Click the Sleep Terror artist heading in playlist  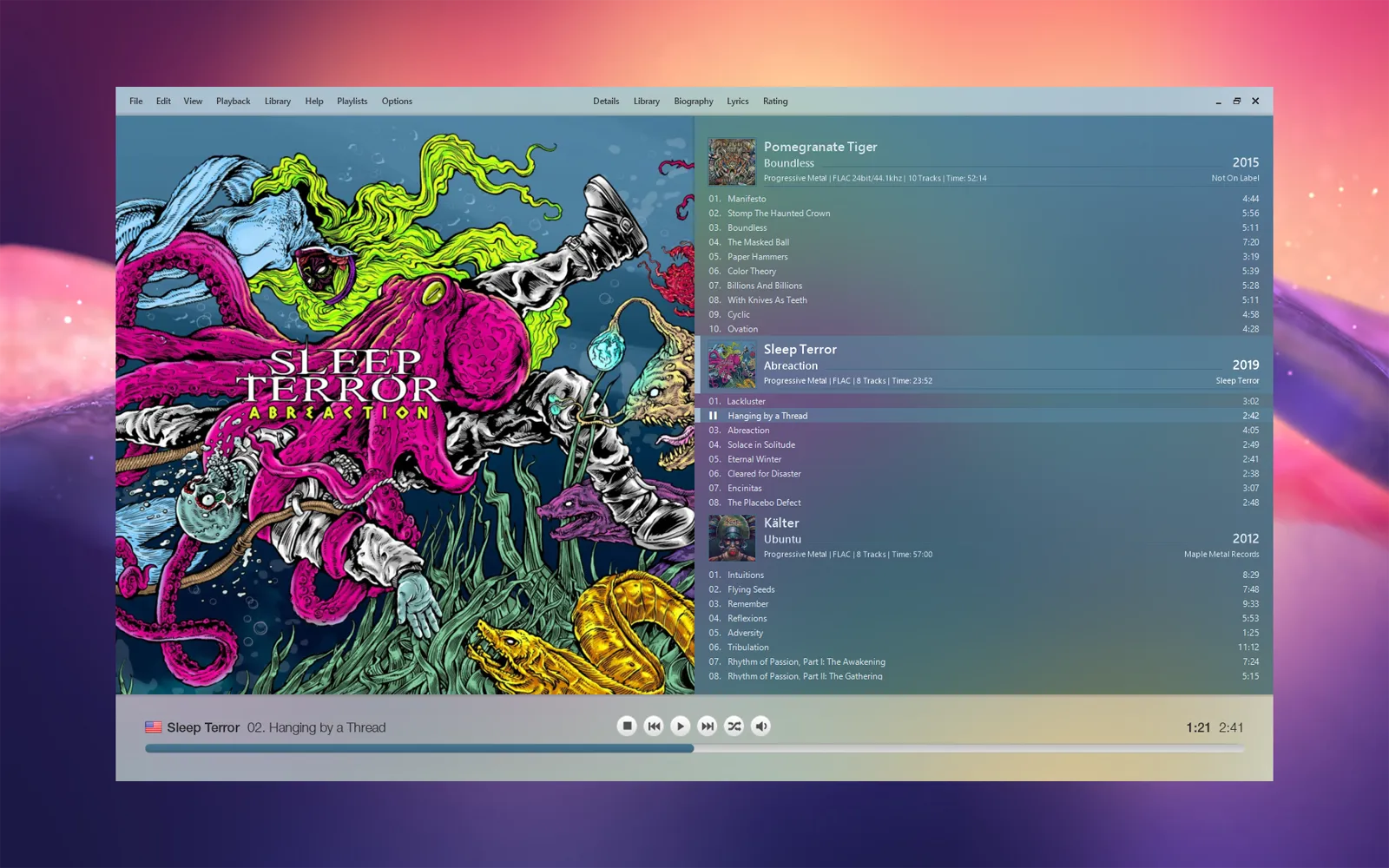click(800, 349)
